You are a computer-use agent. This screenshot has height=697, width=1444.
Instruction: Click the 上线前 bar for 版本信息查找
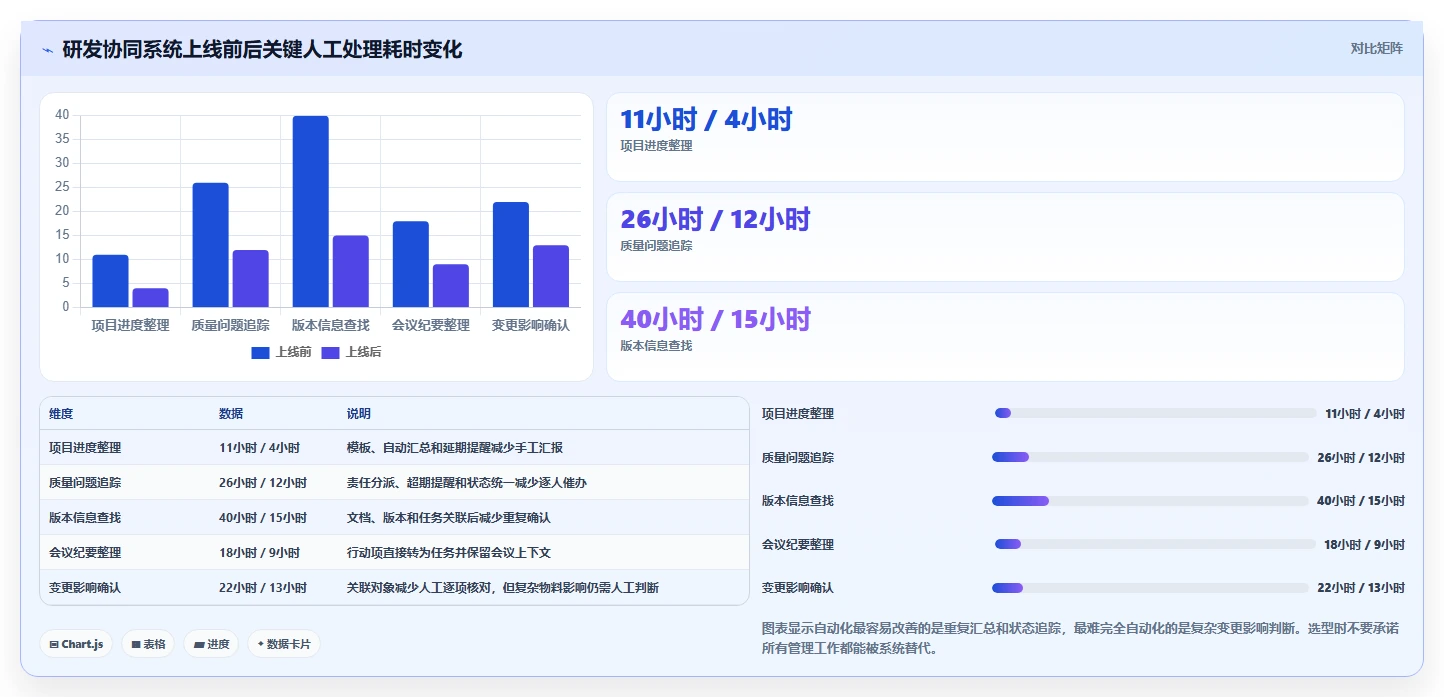(x=310, y=211)
